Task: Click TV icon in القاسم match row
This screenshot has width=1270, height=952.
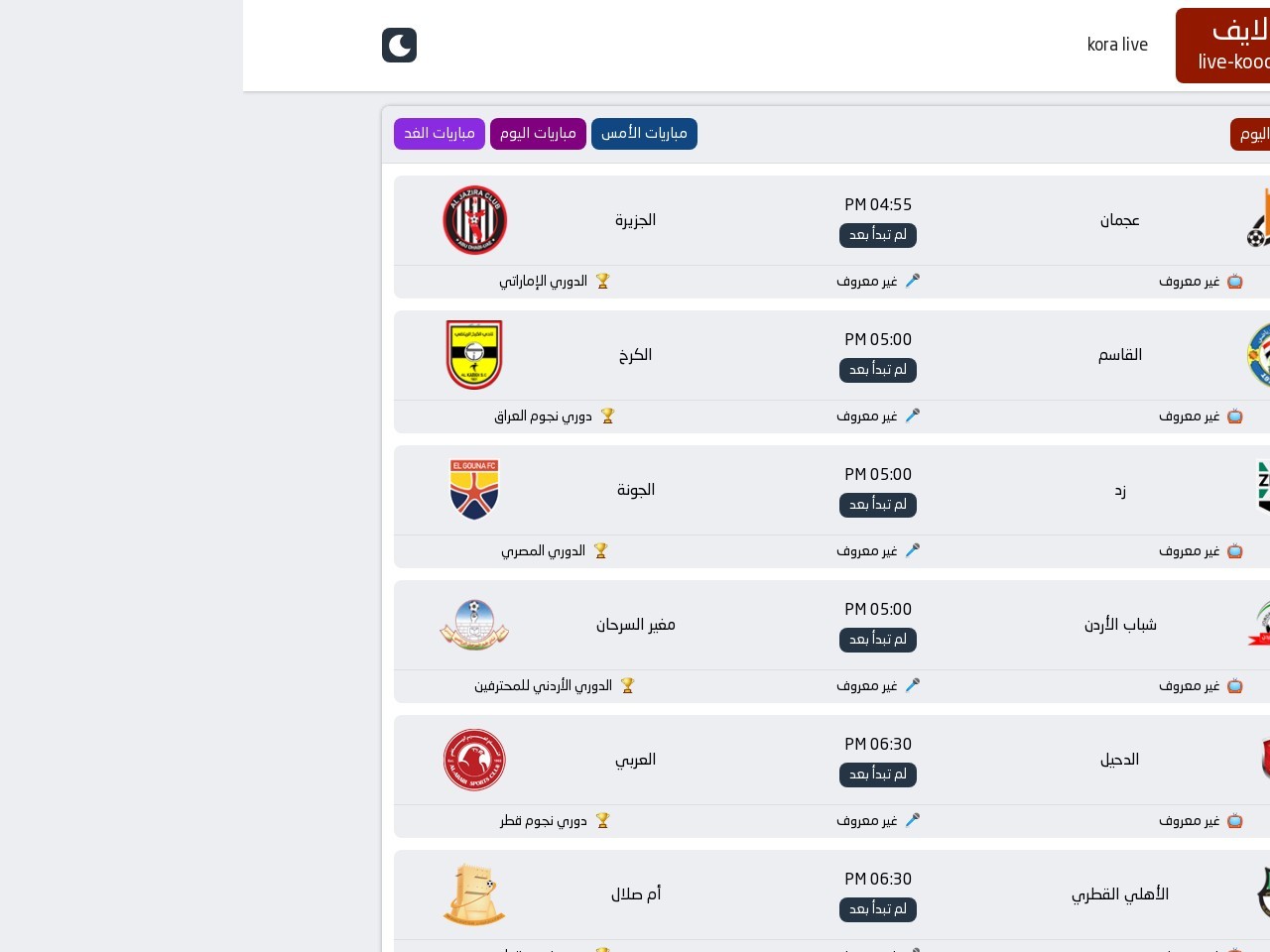Action: click(1235, 416)
